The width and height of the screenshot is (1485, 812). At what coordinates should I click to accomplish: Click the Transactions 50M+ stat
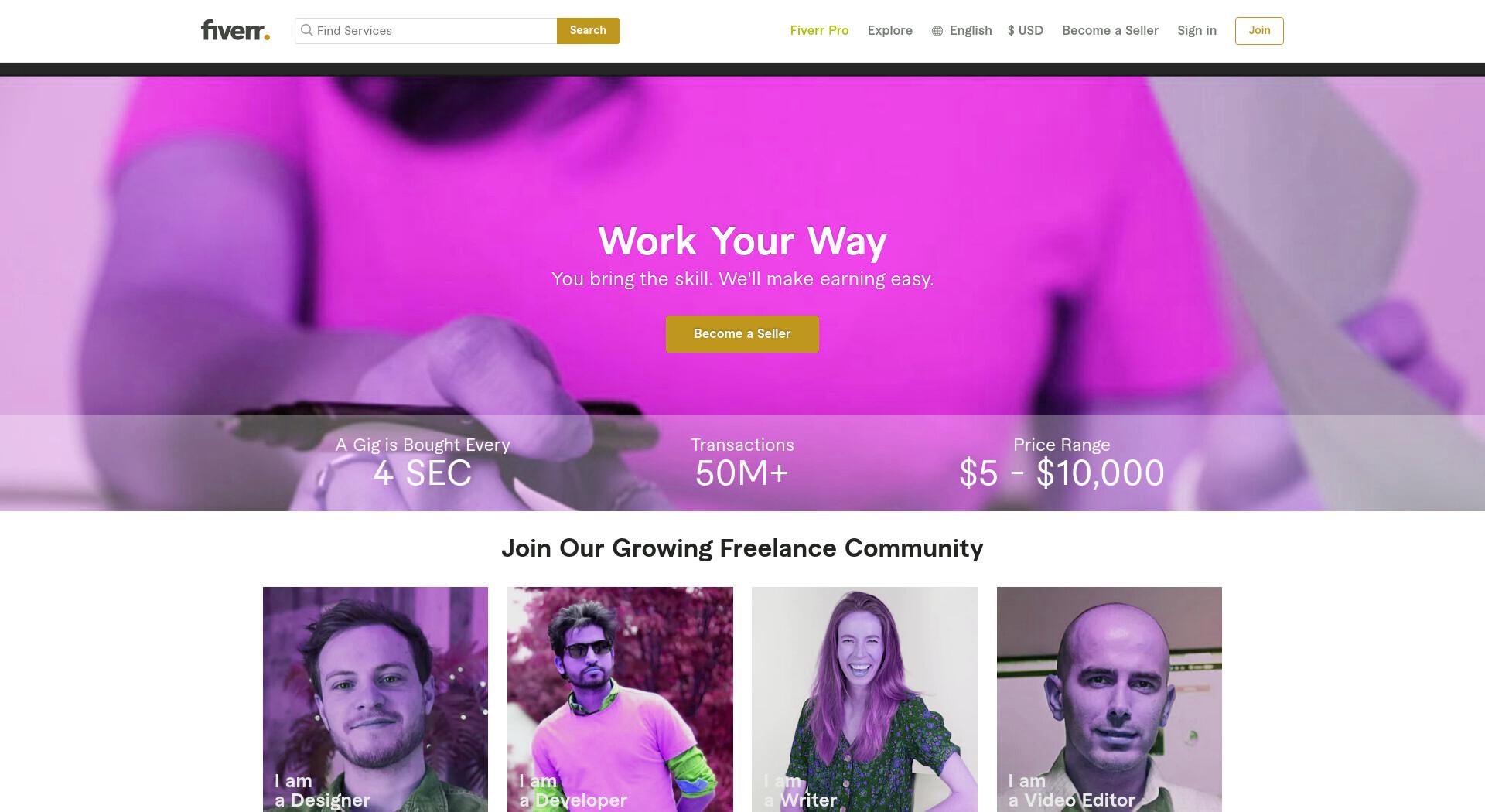742,462
